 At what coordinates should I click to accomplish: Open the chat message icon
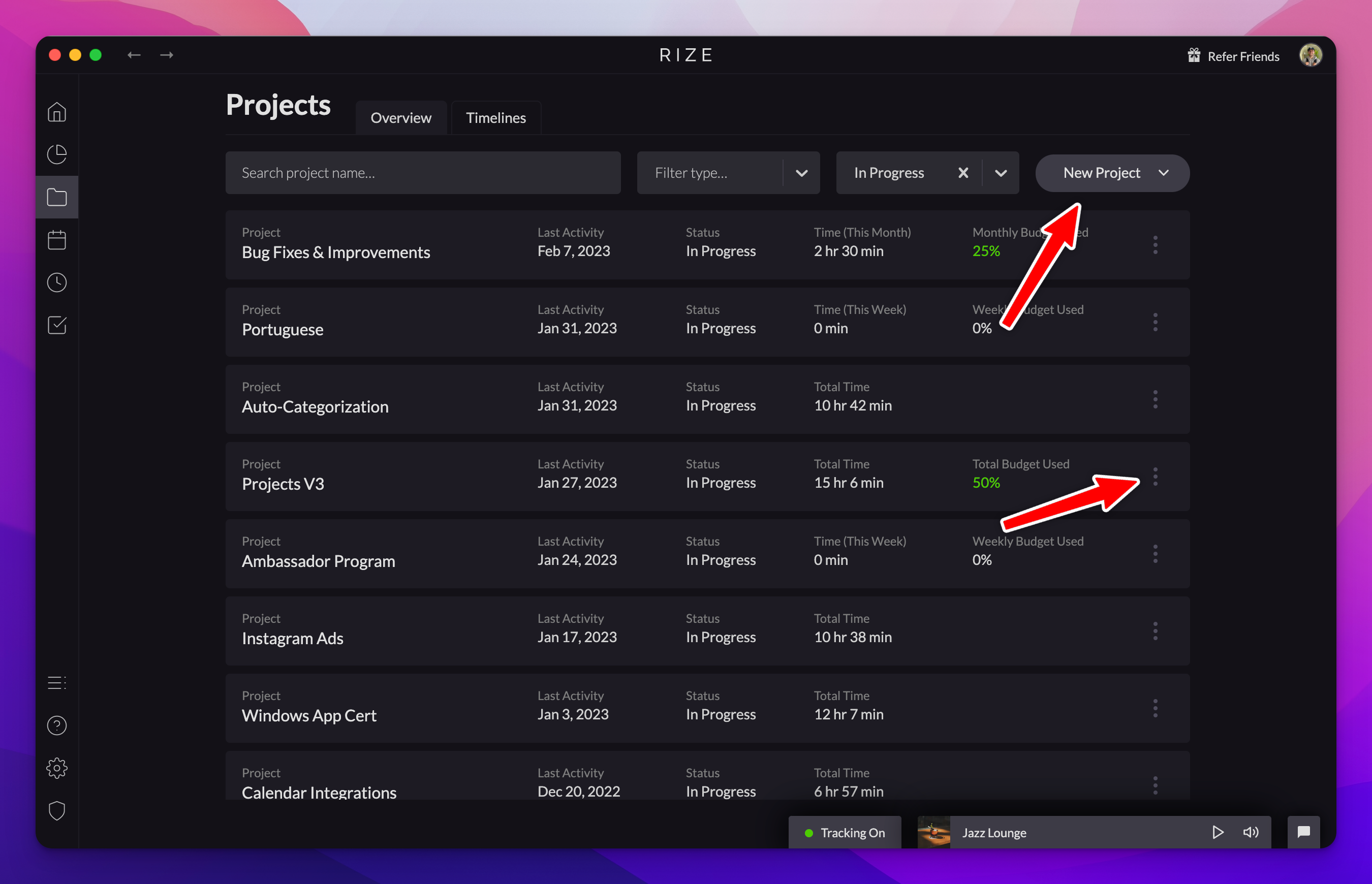[x=1304, y=832]
